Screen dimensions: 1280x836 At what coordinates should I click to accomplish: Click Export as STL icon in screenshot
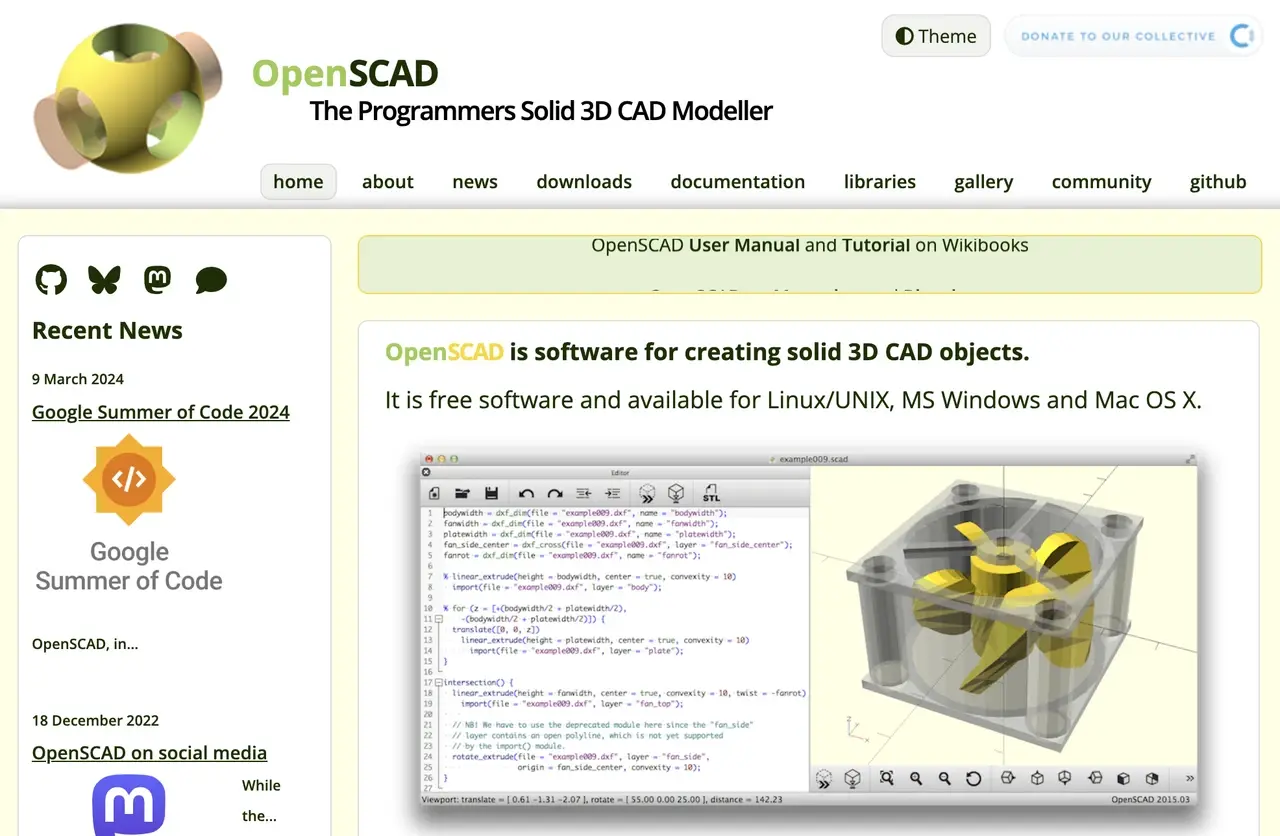(x=711, y=493)
